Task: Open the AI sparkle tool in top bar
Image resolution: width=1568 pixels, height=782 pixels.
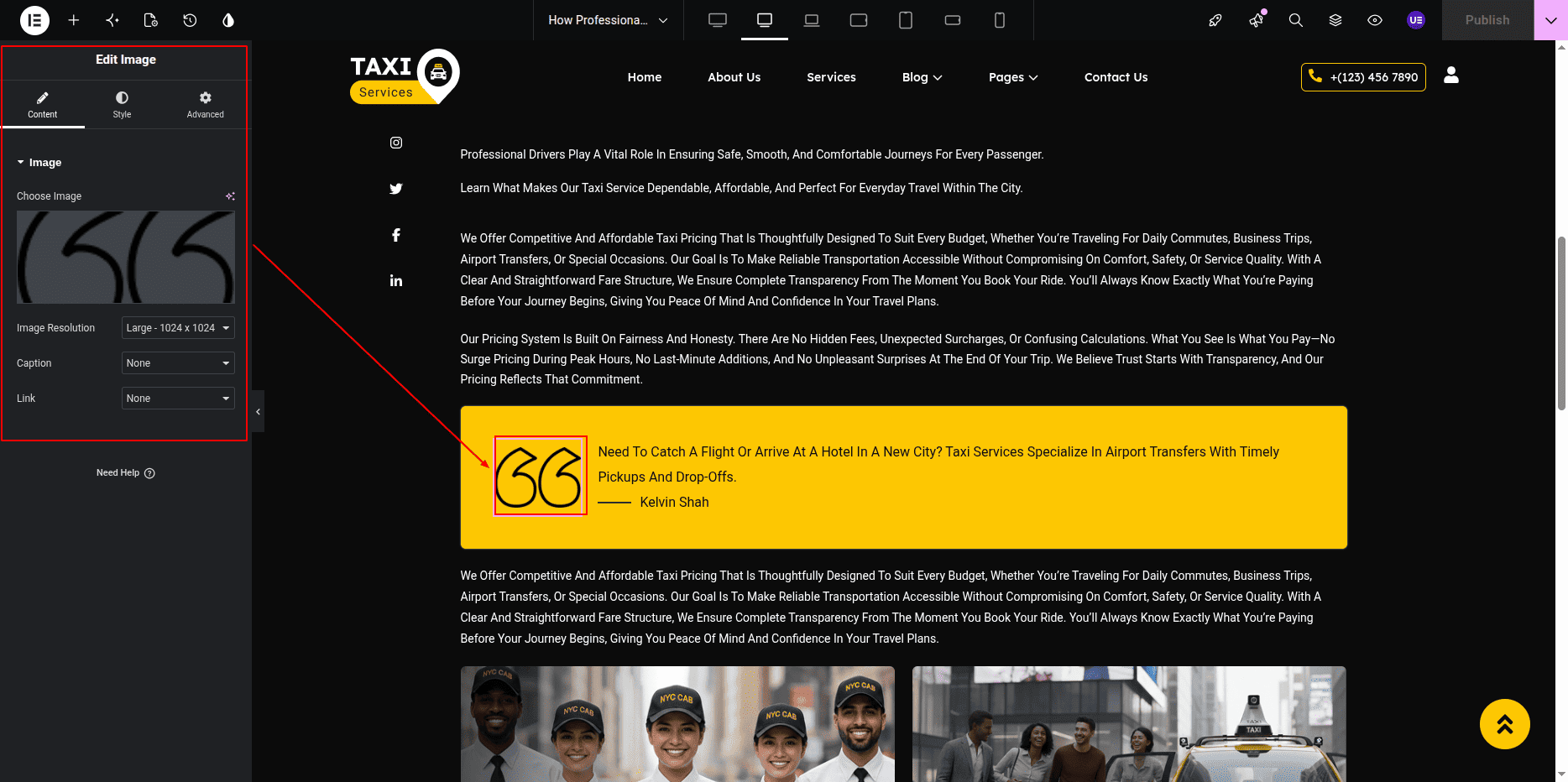Action: [x=112, y=20]
